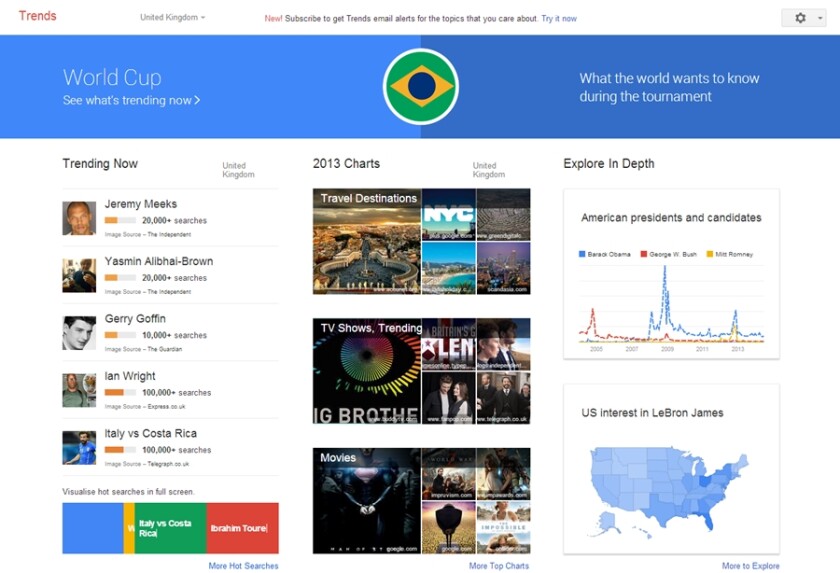This screenshot has height=573, width=840.
Task: Click the blue hot searches tile
Action: point(93,528)
